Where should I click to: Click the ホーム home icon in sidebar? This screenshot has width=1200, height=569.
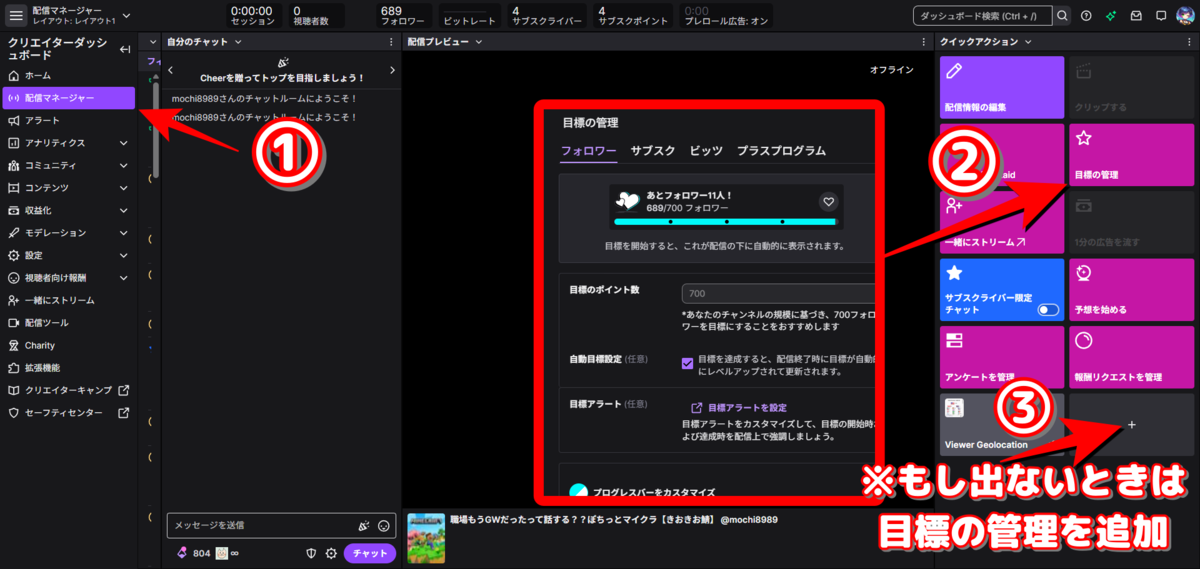tap(14, 76)
